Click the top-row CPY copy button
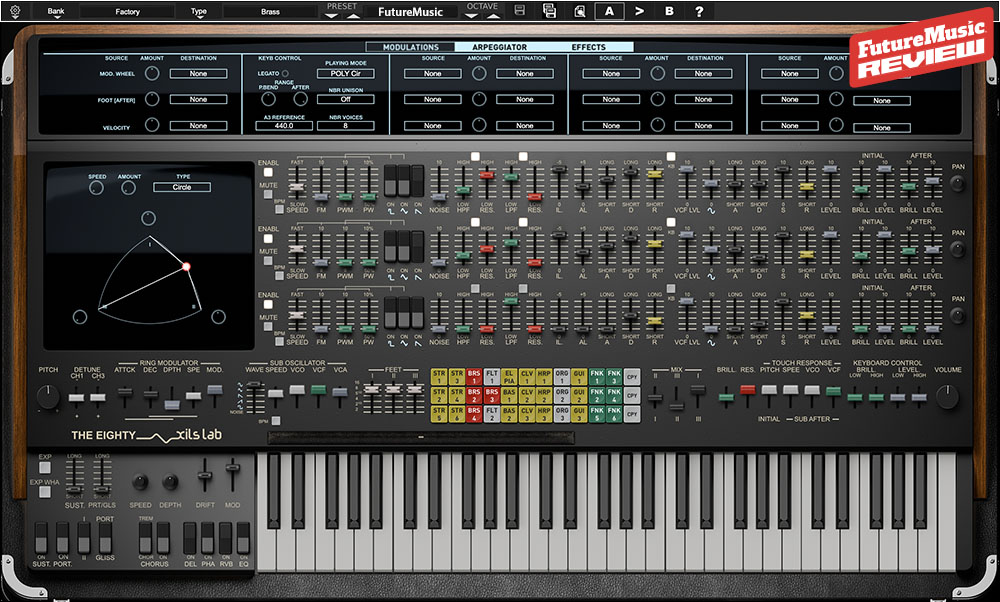1000x602 pixels. (631, 376)
